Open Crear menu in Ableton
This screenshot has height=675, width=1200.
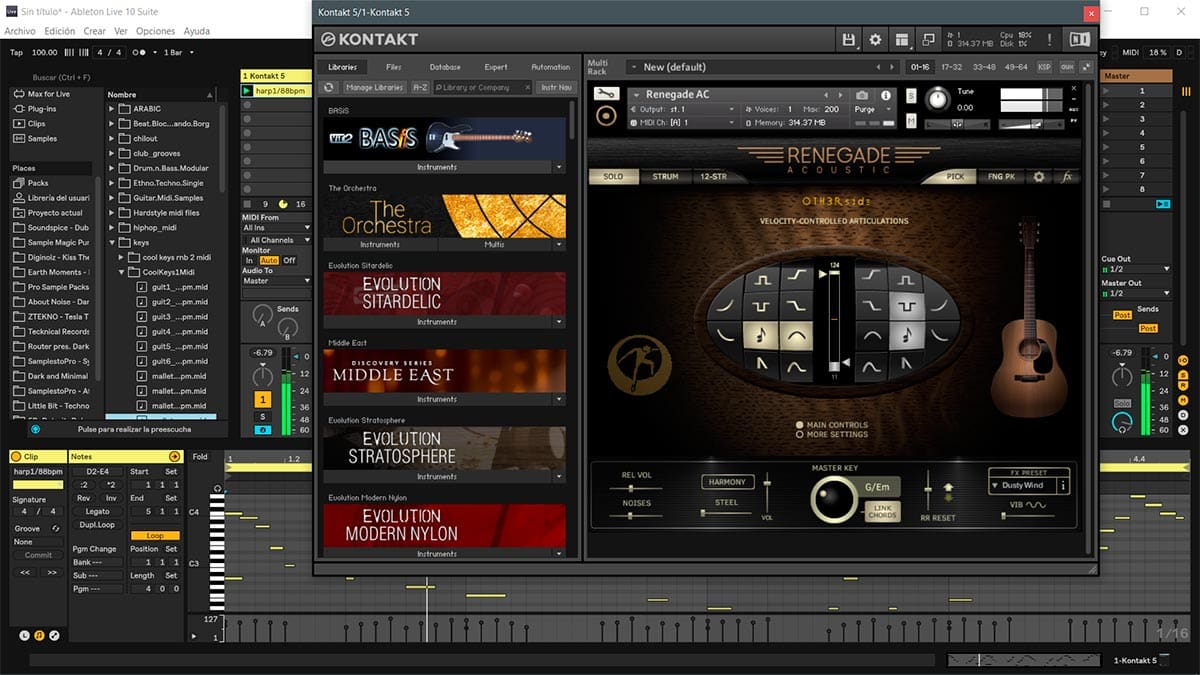tap(94, 31)
